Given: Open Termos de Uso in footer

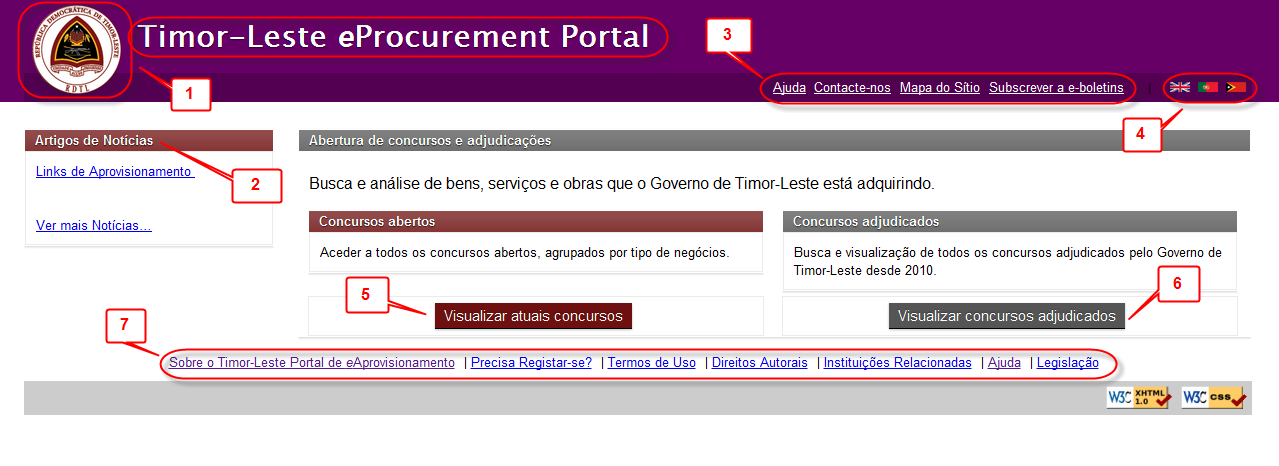Looking at the screenshot, I should [651, 363].
